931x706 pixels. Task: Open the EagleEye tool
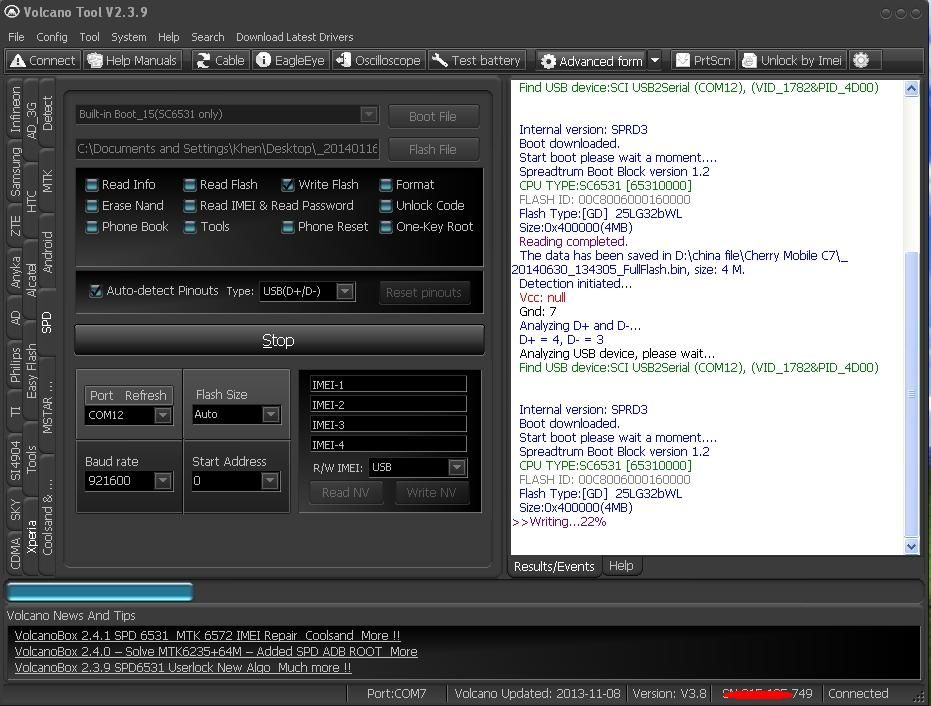290,60
